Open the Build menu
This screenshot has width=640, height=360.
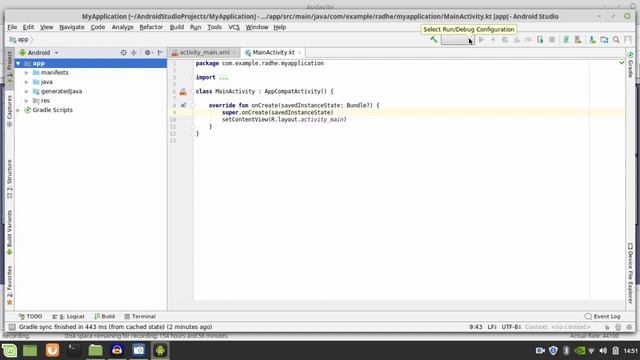tap(177, 27)
